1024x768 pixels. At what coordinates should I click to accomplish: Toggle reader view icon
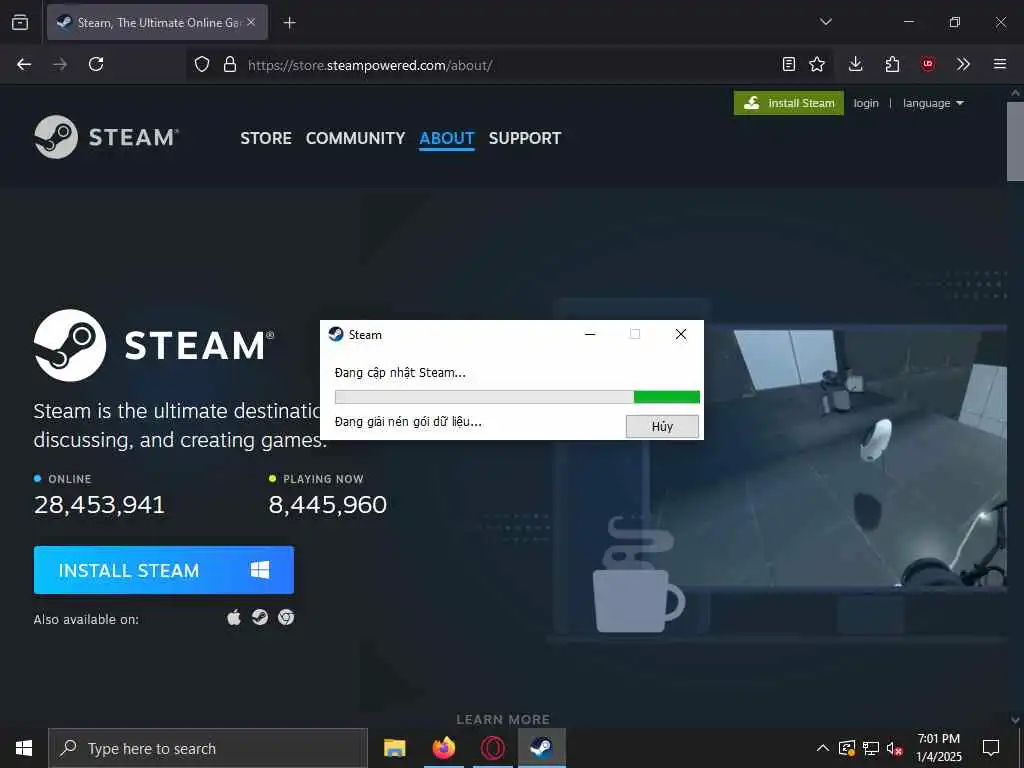click(x=789, y=64)
